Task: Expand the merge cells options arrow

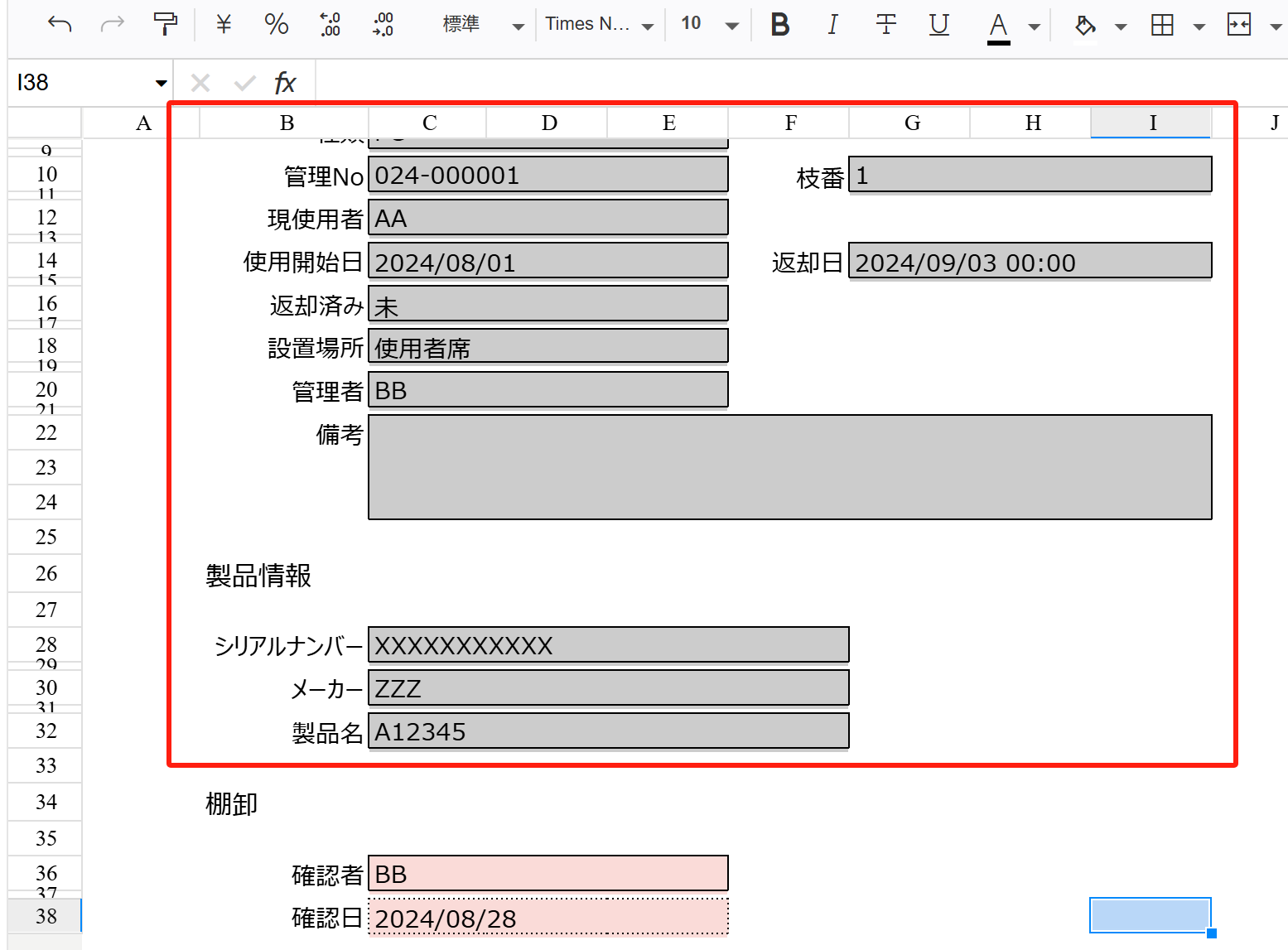Action: pyautogui.click(x=1276, y=27)
